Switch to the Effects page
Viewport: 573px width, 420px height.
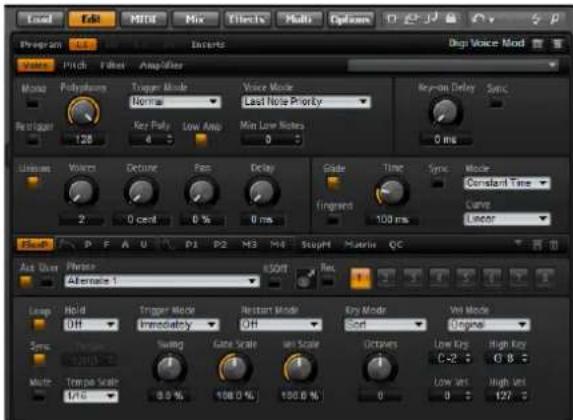coord(247,19)
